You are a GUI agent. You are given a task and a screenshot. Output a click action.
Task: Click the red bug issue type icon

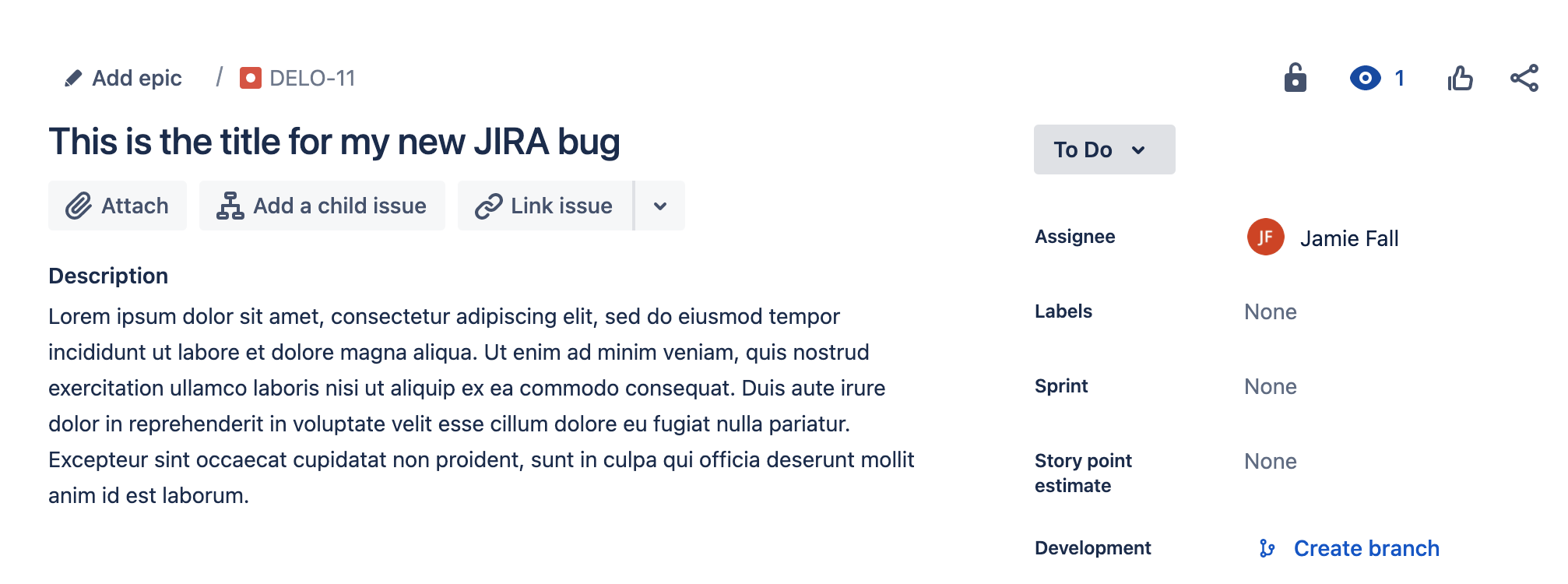pyautogui.click(x=251, y=78)
